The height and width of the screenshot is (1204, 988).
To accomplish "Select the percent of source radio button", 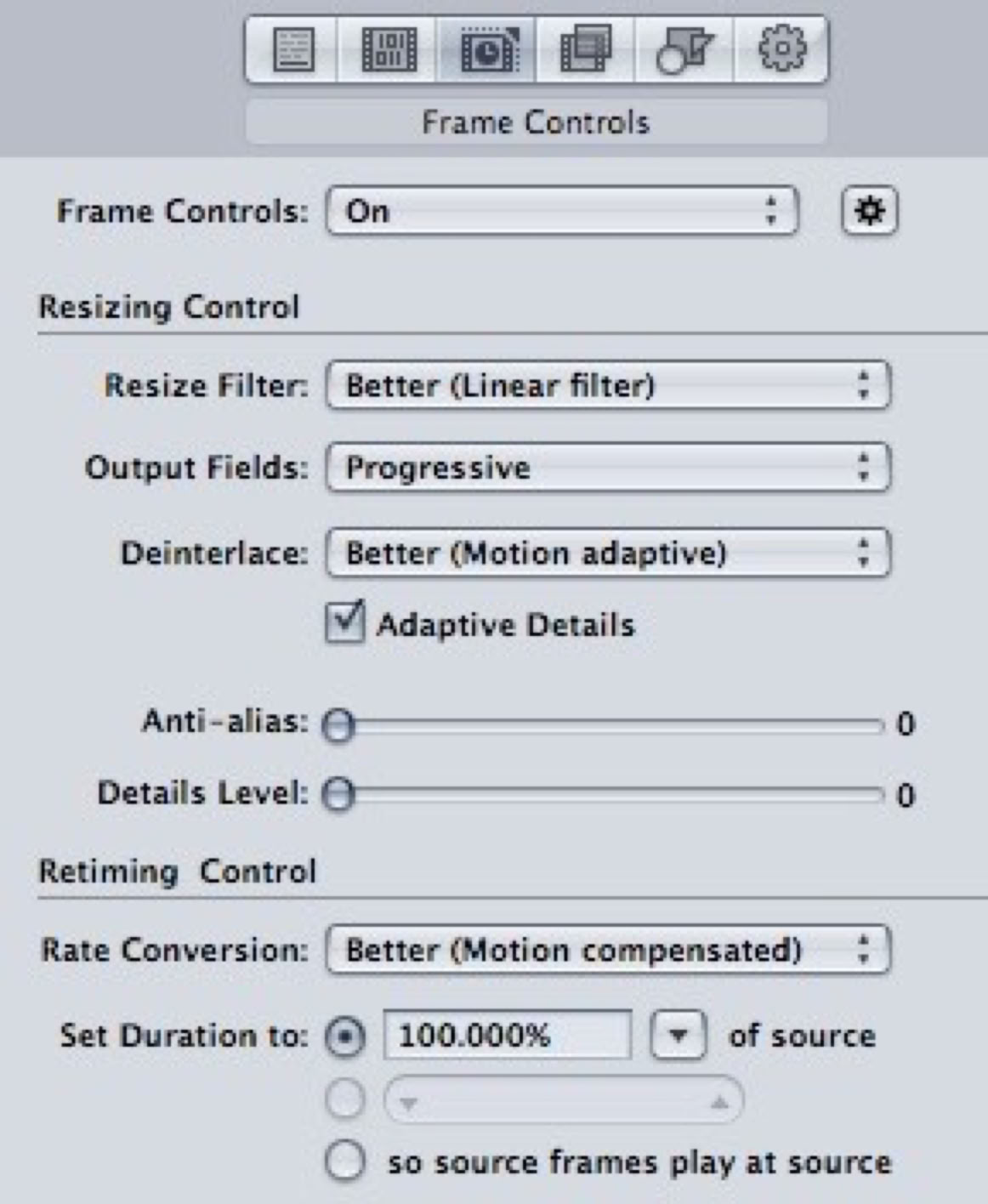I will pos(344,1037).
